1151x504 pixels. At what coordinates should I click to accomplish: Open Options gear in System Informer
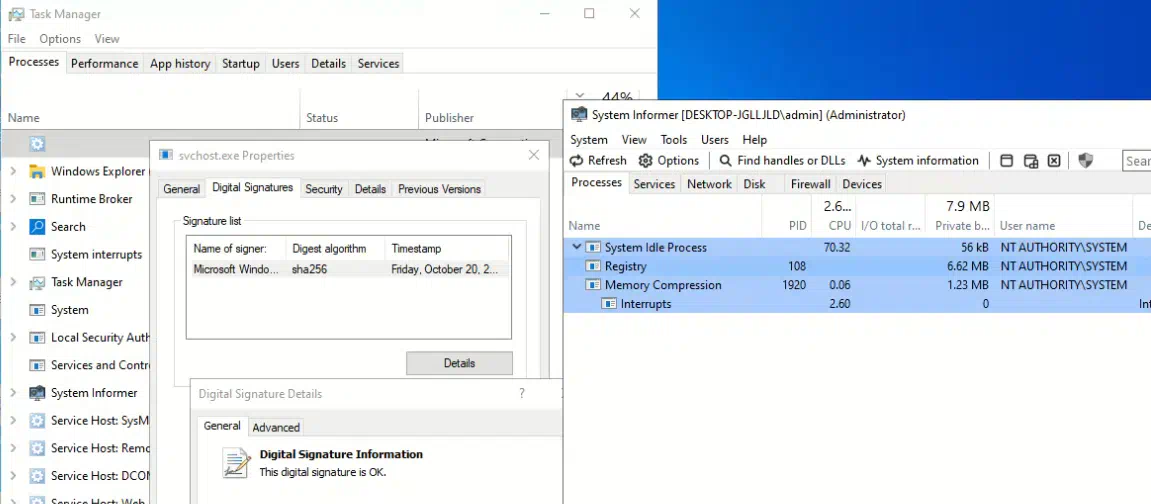coord(668,161)
